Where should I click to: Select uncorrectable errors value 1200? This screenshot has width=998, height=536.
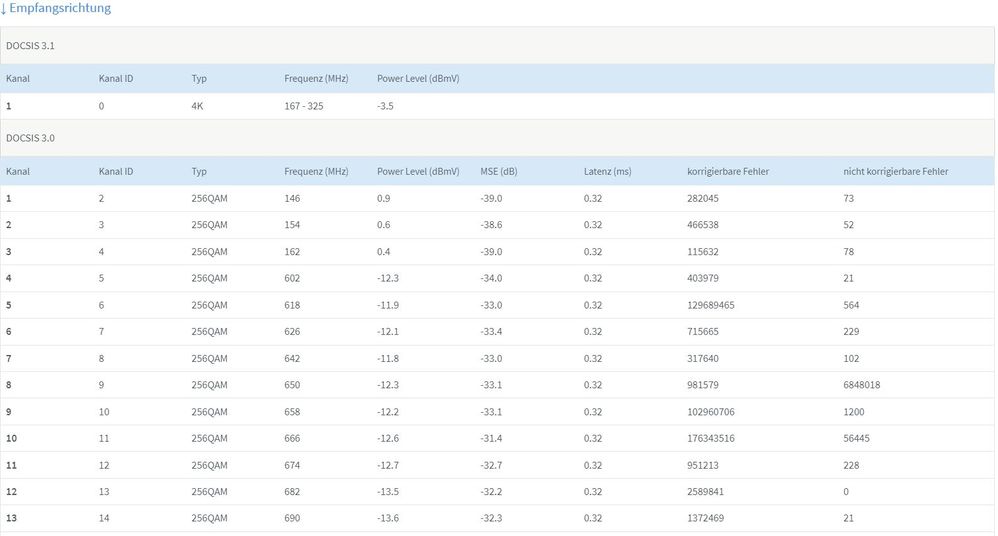854,412
